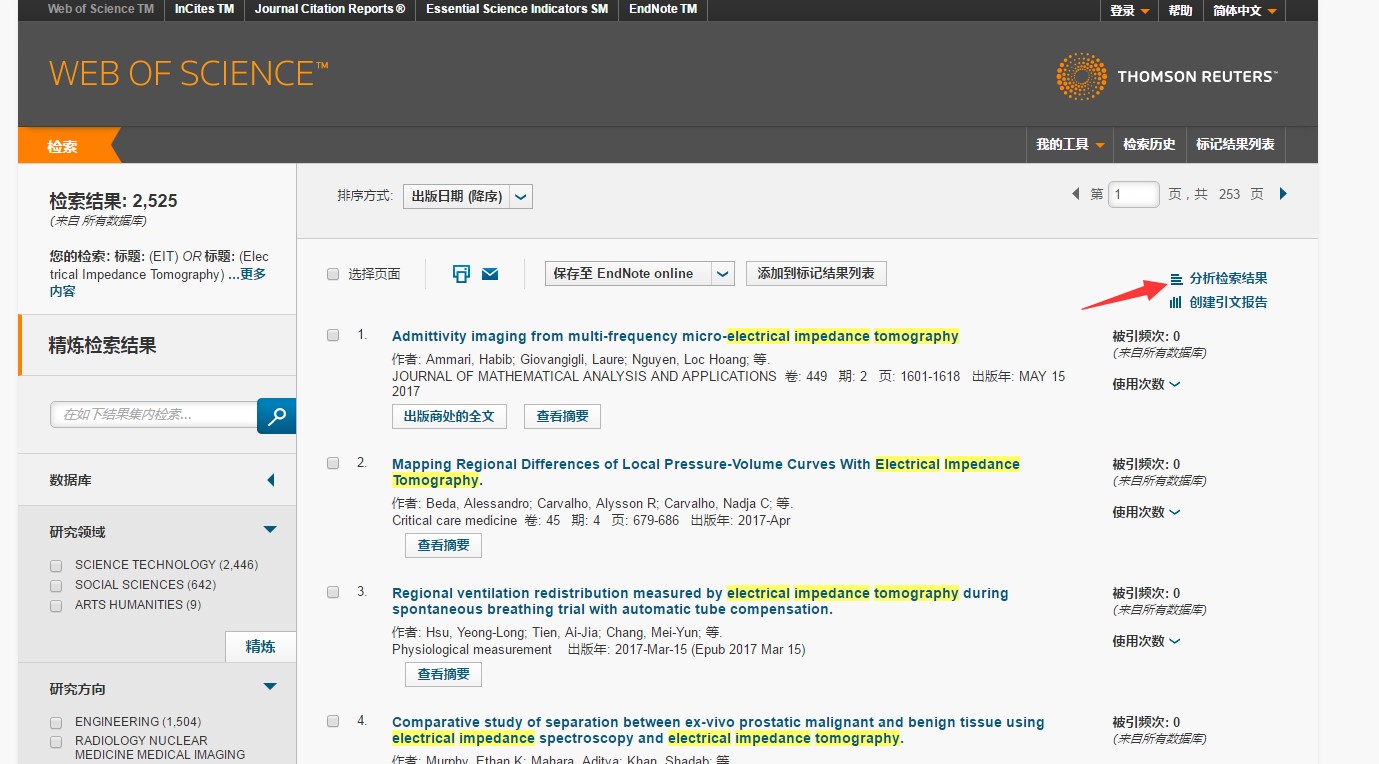Image resolution: width=1379 pixels, height=764 pixels.
Task: Expand the 数据库 section
Action: (x=270, y=481)
